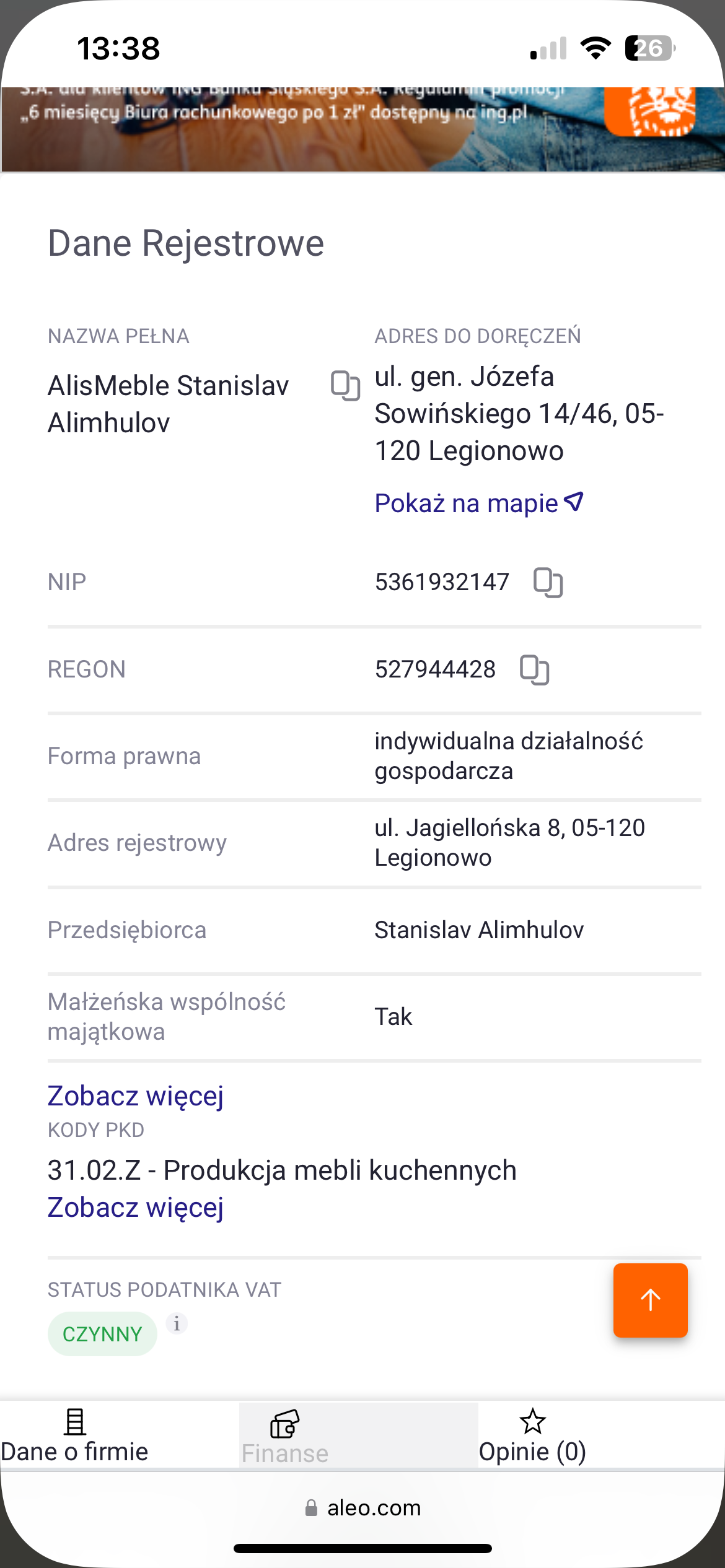
Task: Tap the CZYNNY VAT status badge
Action: [x=102, y=1334]
